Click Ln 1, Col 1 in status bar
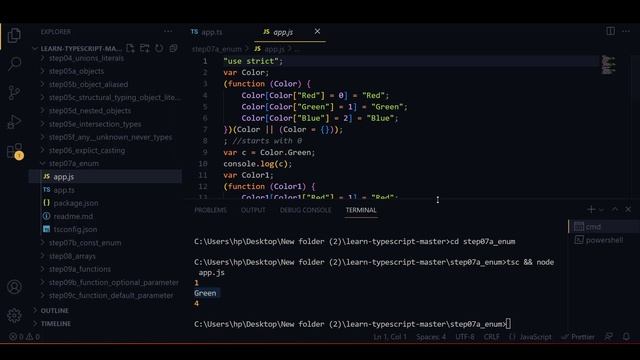Screen dimensions: 640x360 [x=390, y=337]
